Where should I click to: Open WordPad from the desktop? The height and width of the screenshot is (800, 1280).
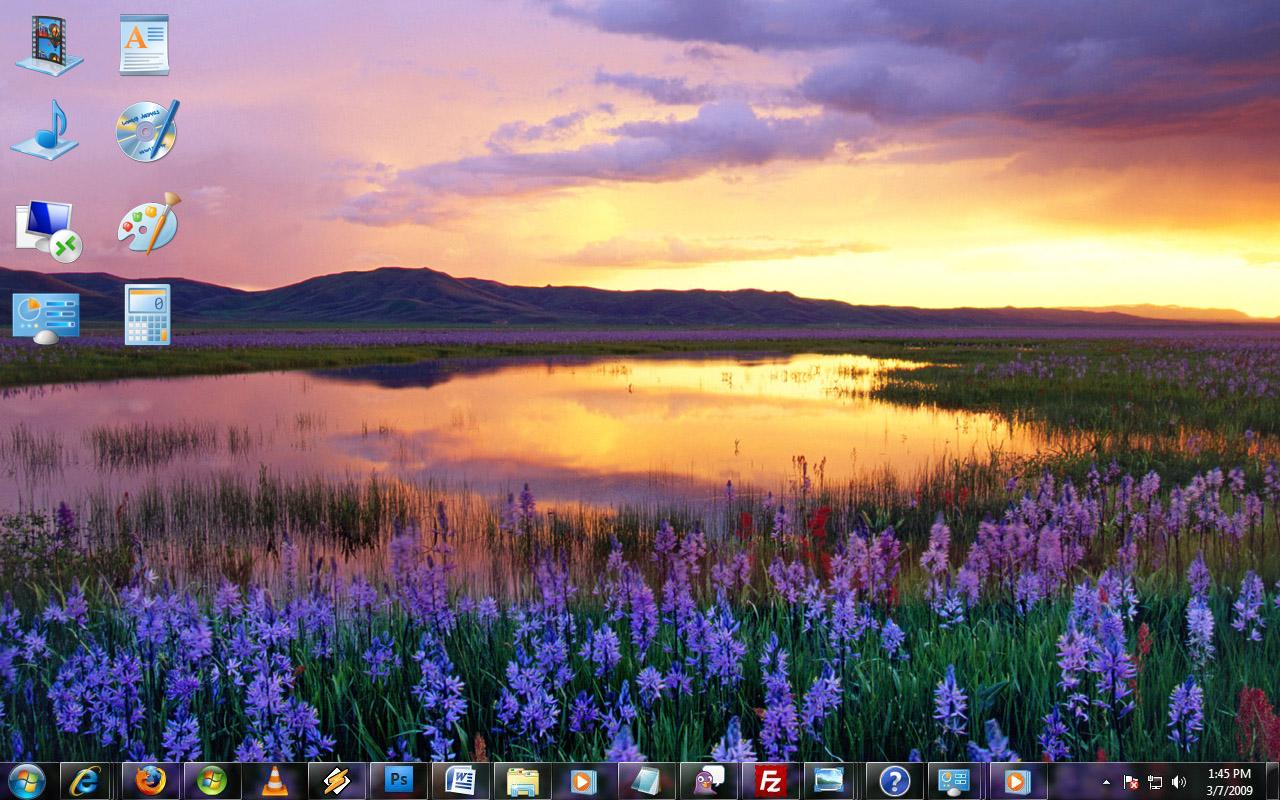145,45
